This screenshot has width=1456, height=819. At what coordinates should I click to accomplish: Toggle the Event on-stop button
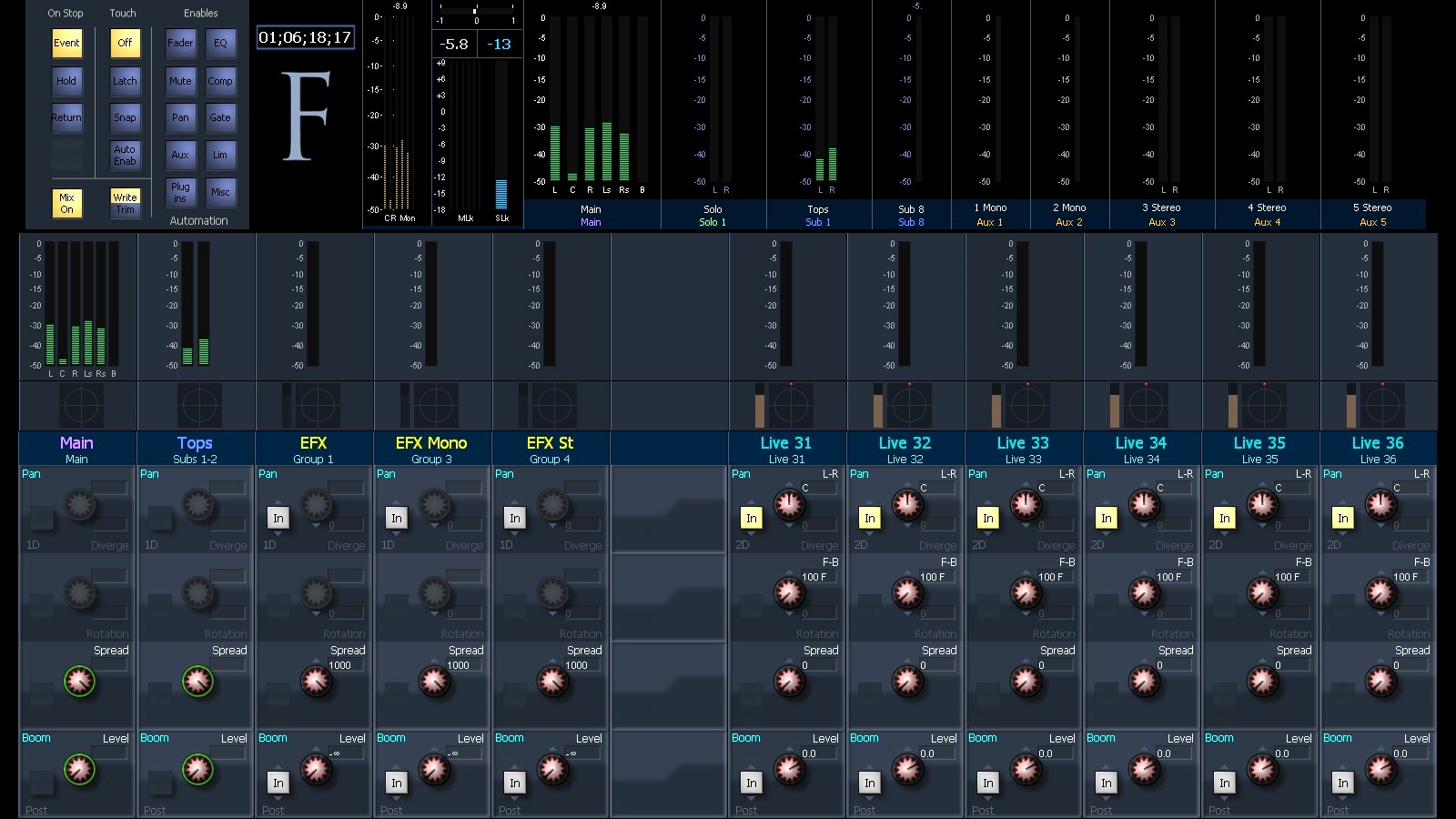66,43
